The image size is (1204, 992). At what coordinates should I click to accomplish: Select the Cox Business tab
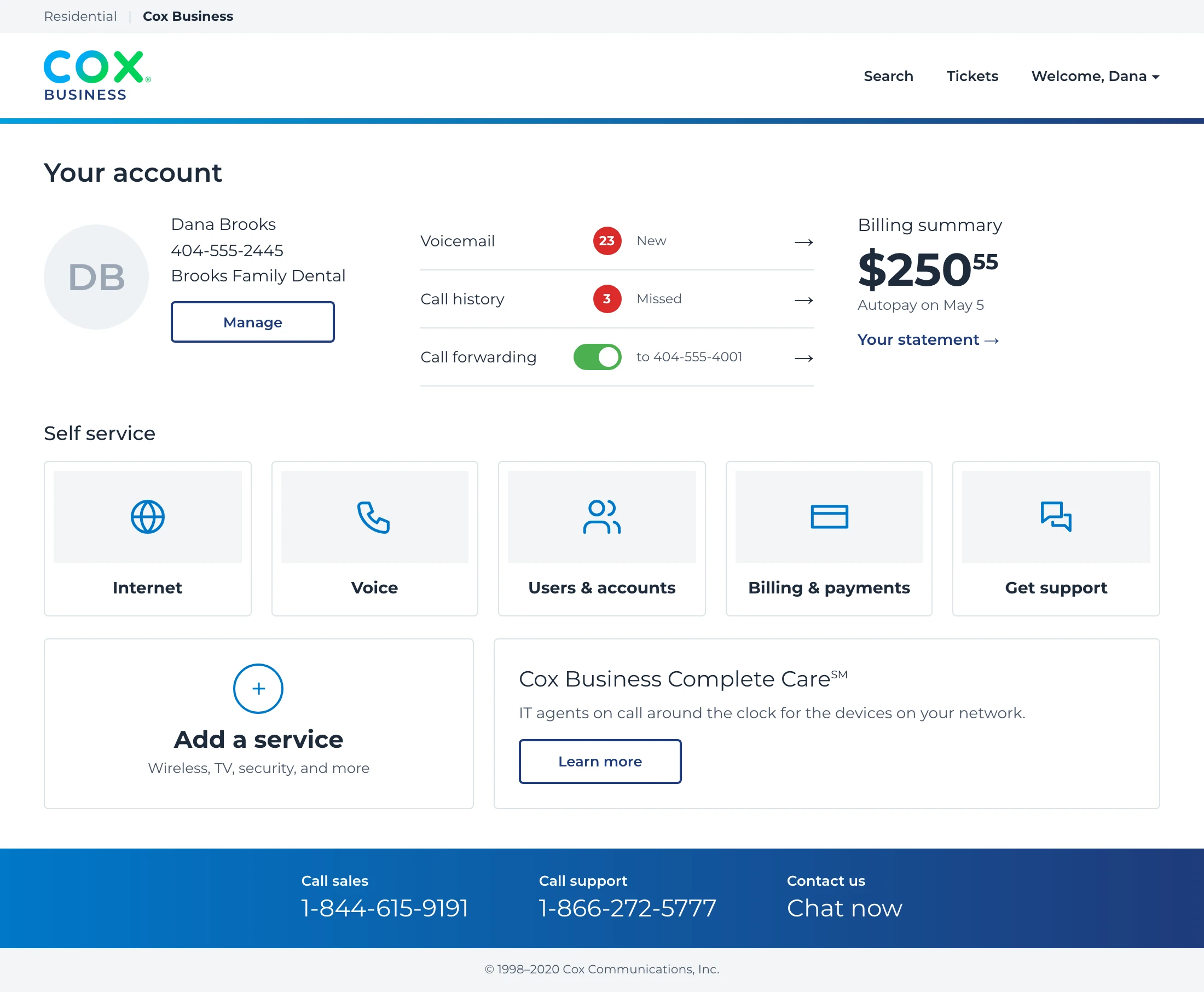188,16
